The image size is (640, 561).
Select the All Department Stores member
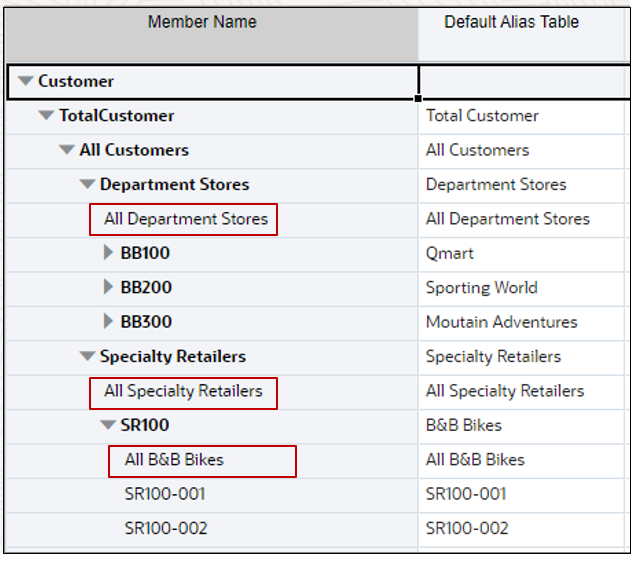[186, 219]
